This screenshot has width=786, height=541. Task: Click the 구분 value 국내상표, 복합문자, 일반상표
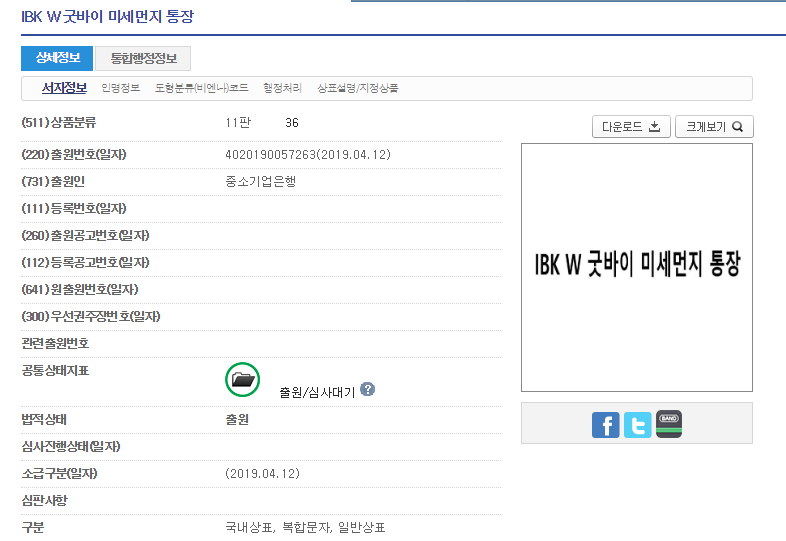pos(305,527)
